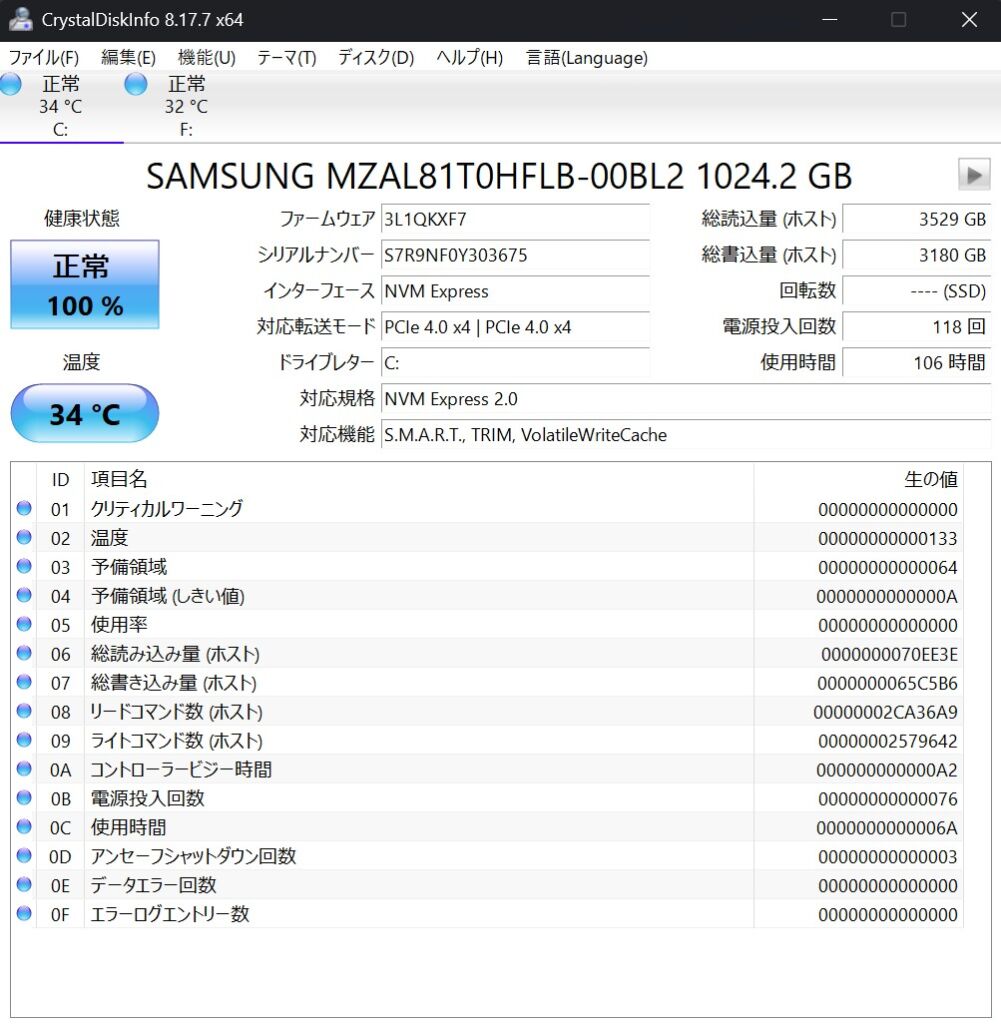Open the ファイル(F) menu
Image resolution: width=1001 pixels, height=1024 pixels.
pyautogui.click(x=44, y=57)
